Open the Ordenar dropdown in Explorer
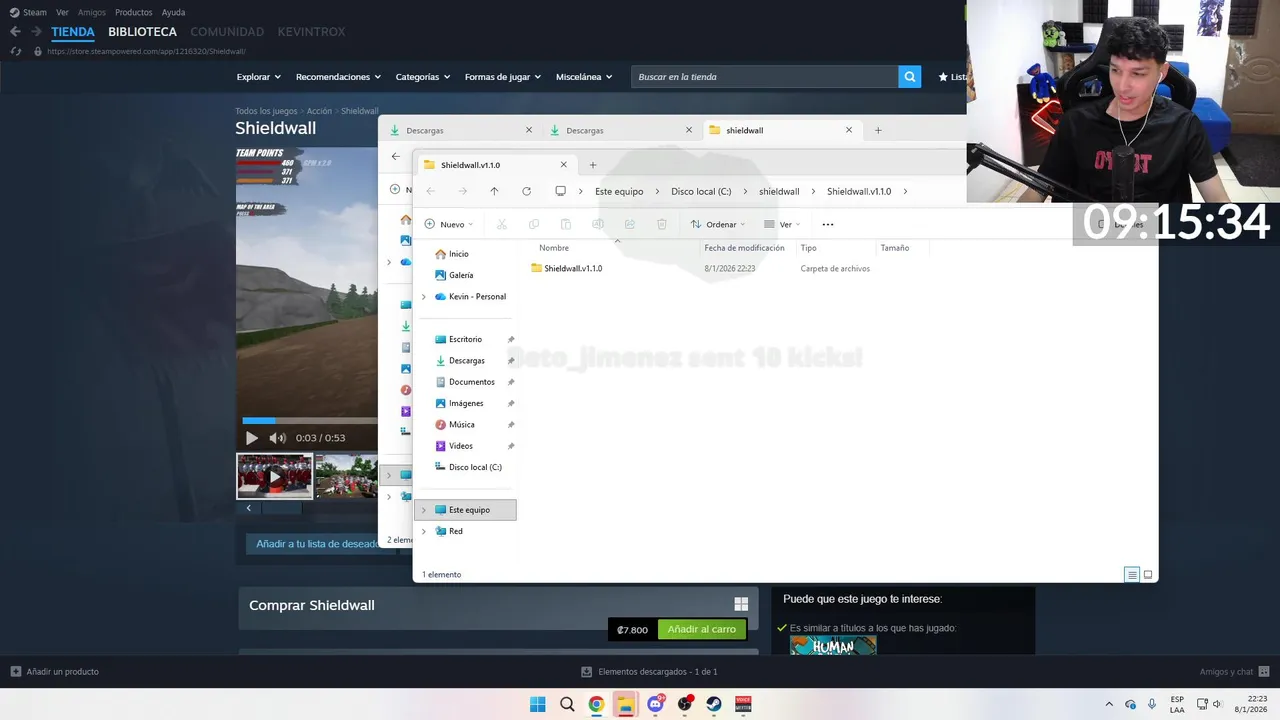Screen dimensions: 1280x720 pos(718,224)
